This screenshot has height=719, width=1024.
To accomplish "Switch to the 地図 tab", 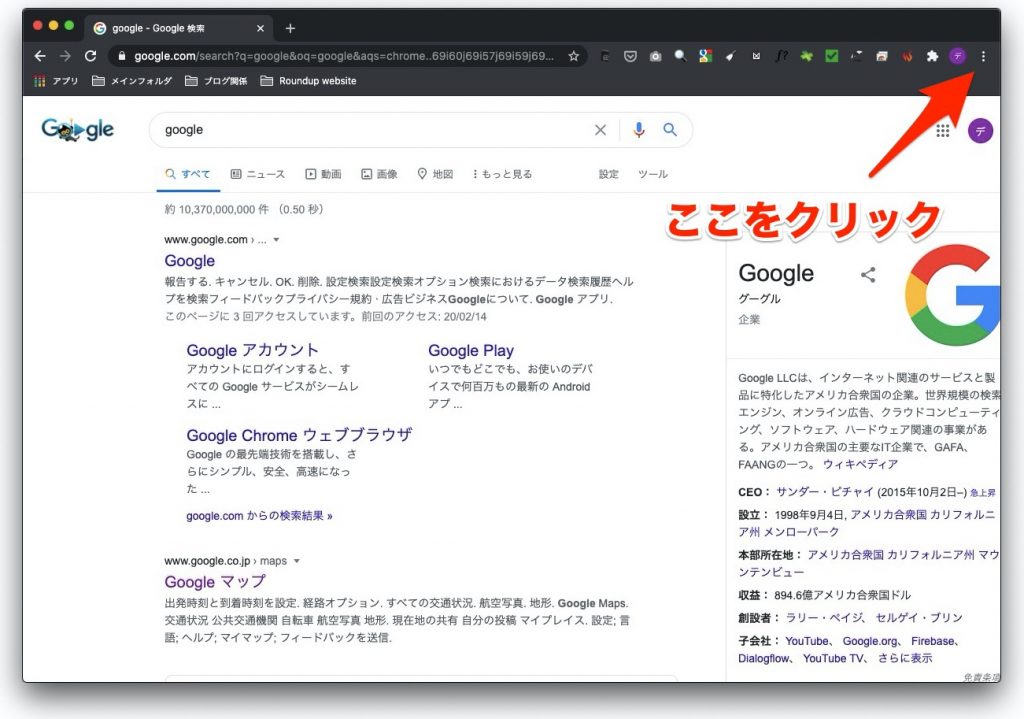I will click(x=435, y=174).
